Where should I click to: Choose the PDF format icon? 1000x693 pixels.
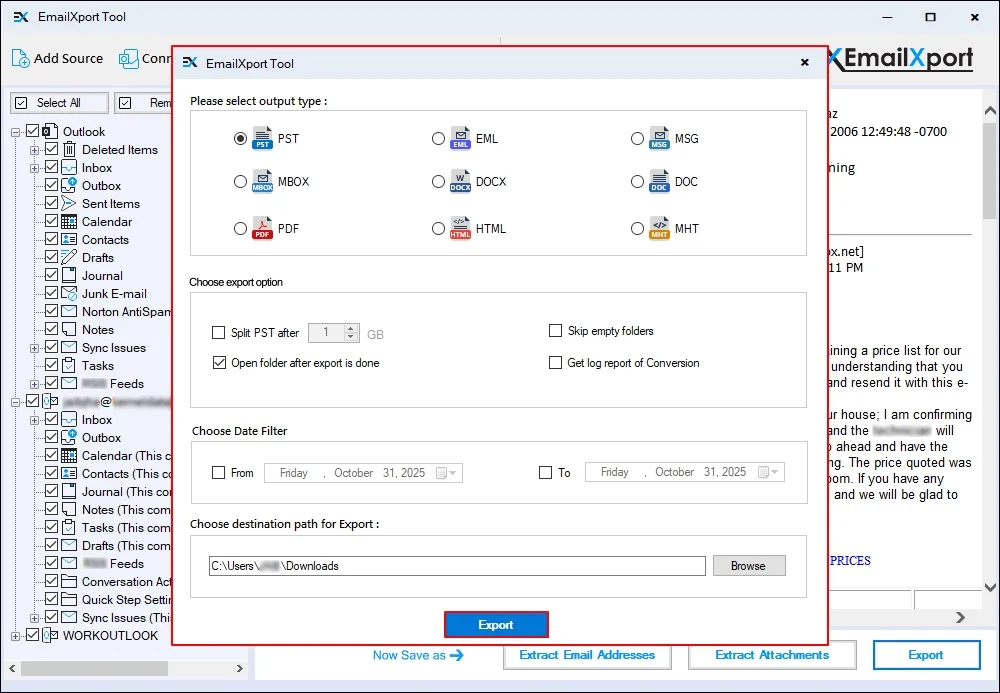coord(262,228)
